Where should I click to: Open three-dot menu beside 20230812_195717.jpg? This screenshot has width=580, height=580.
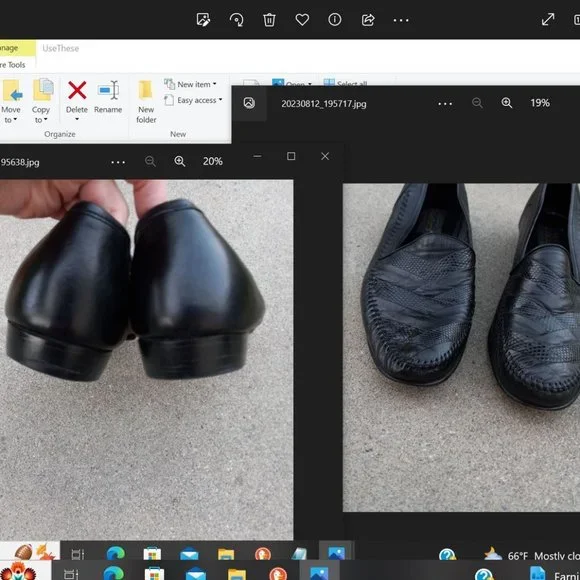click(445, 104)
